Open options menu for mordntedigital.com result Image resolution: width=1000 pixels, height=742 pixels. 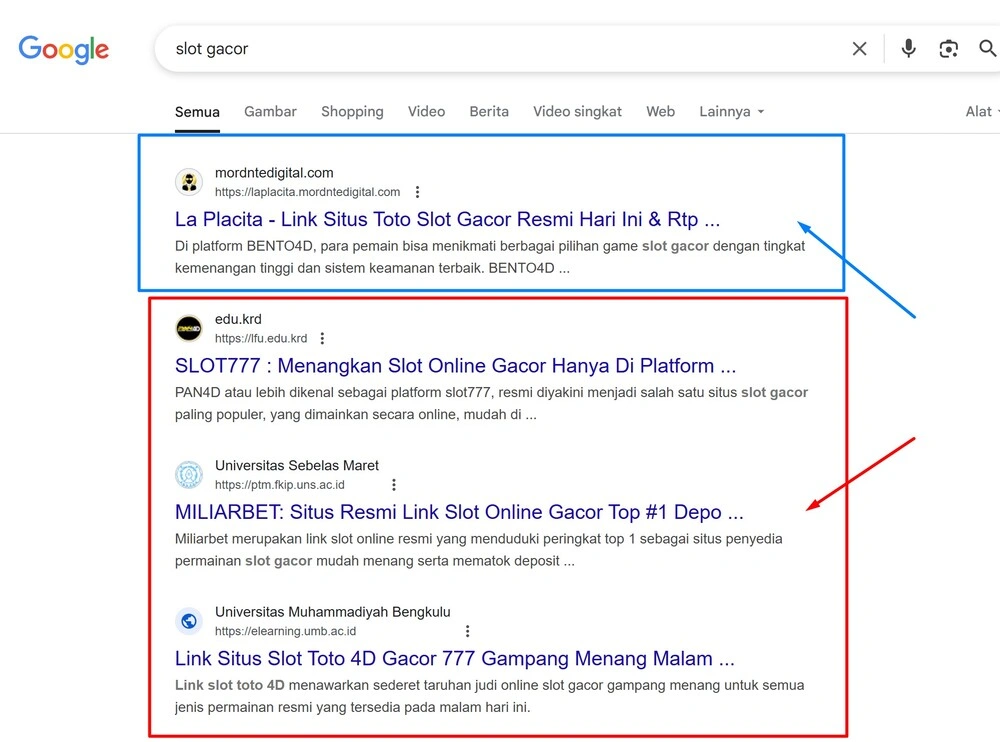[x=417, y=192]
